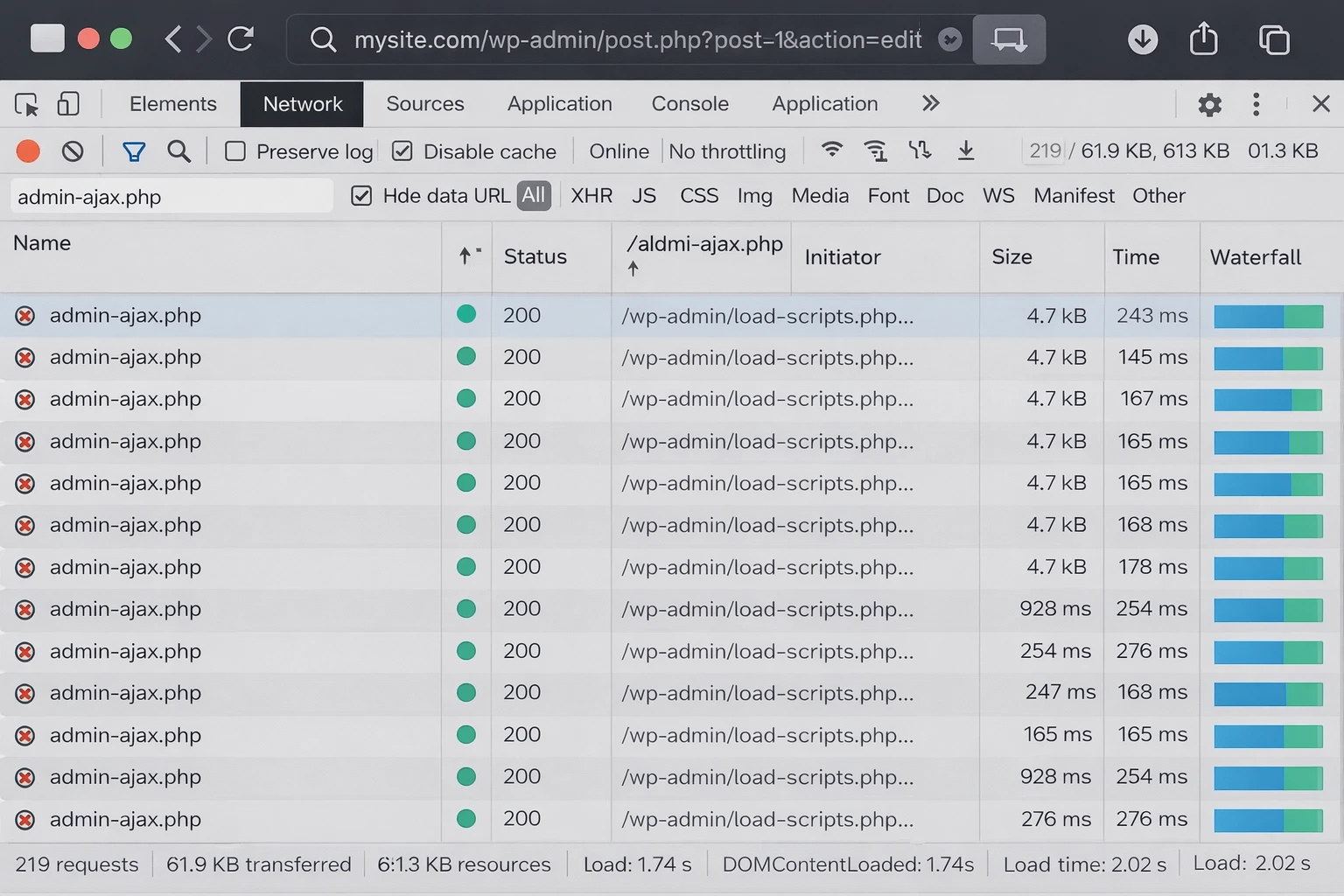The height and width of the screenshot is (896, 1344).
Task: Toggle the filter funnel icon
Action: [x=134, y=151]
